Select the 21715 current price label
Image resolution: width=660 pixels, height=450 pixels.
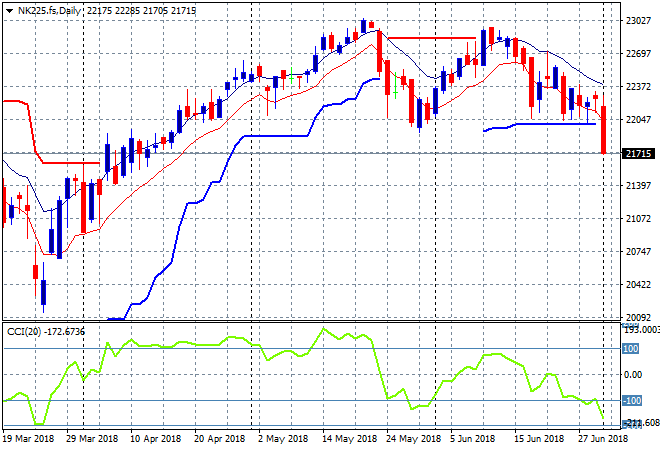tap(639, 154)
